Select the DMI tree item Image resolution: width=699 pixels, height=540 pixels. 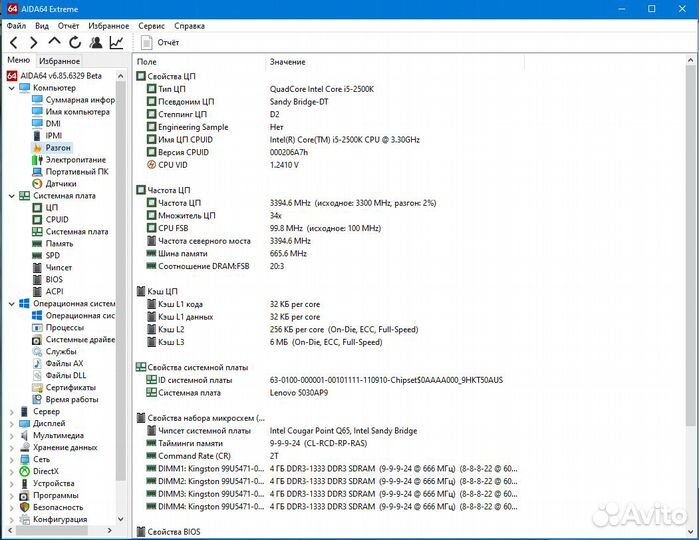(x=46, y=124)
